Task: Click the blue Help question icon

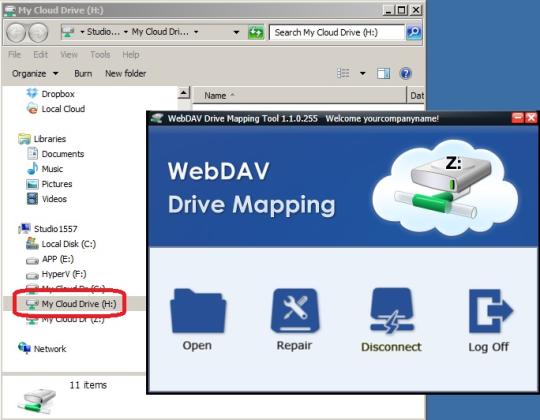Action: (x=406, y=73)
